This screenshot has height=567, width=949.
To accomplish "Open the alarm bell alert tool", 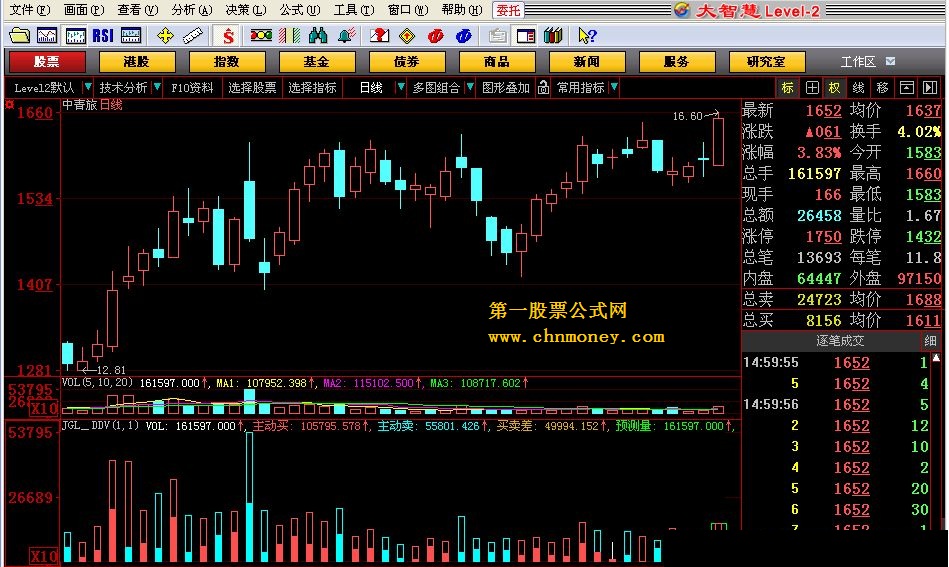I will coord(347,36).
